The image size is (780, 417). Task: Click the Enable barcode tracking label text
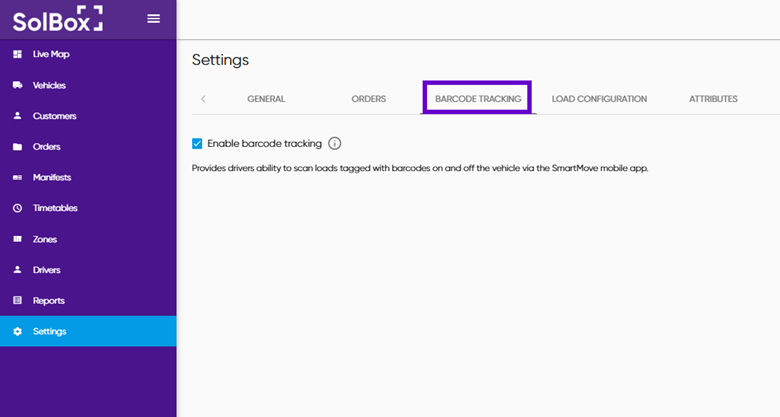(265, 143)
